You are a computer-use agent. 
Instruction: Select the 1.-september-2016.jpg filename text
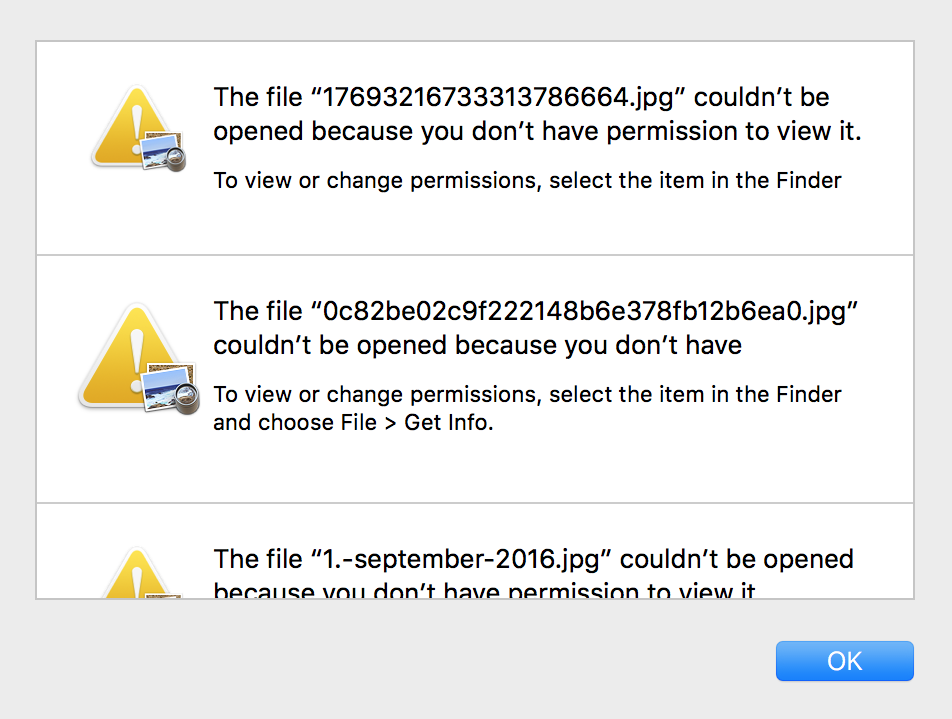(469, 559)
